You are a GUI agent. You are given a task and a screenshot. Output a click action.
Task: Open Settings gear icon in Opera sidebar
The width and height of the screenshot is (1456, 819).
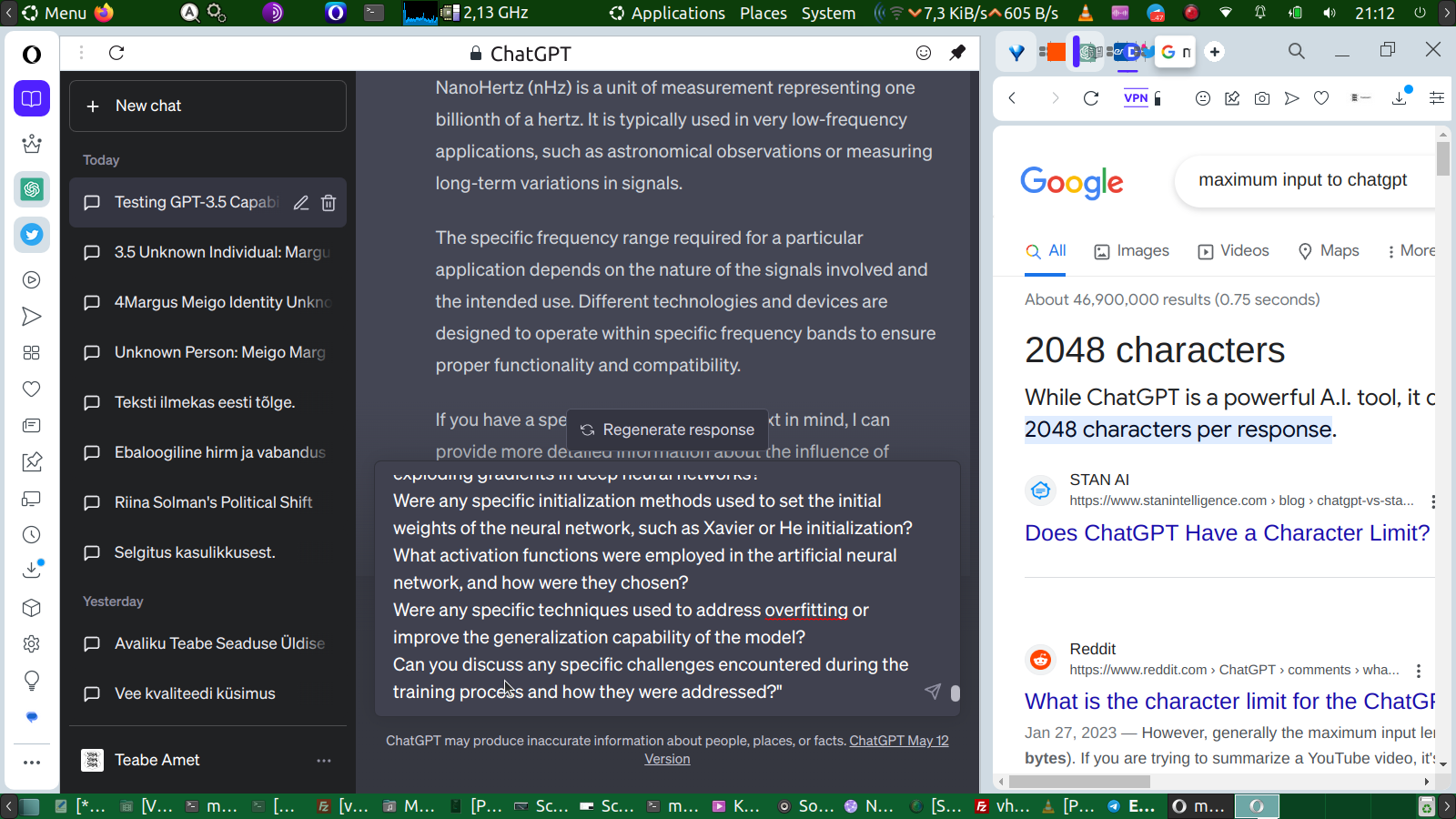[x=32, y=644]
